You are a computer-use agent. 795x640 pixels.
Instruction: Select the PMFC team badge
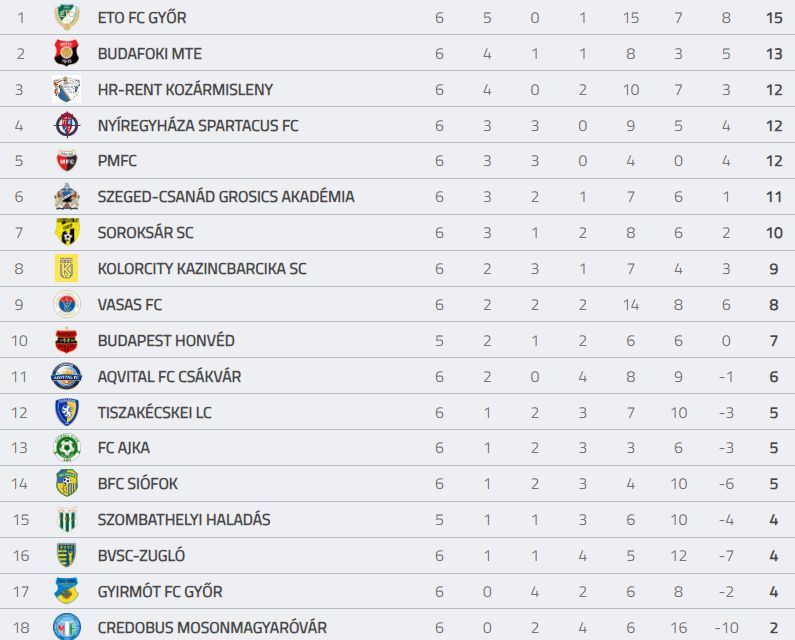click(66, 161)
